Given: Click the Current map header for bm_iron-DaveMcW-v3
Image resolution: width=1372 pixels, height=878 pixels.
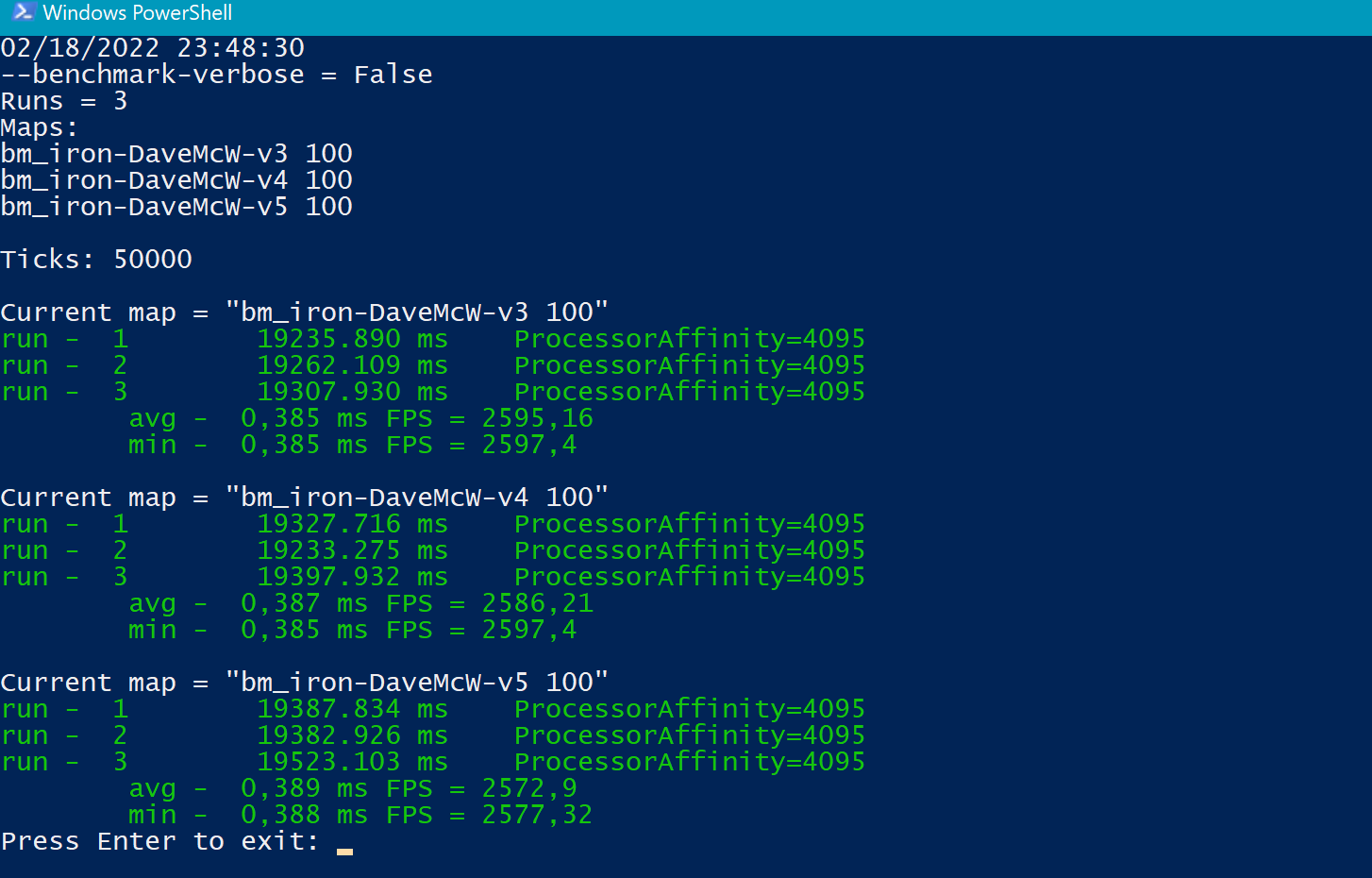Looking at the screenshot, I should pos(304,312).
